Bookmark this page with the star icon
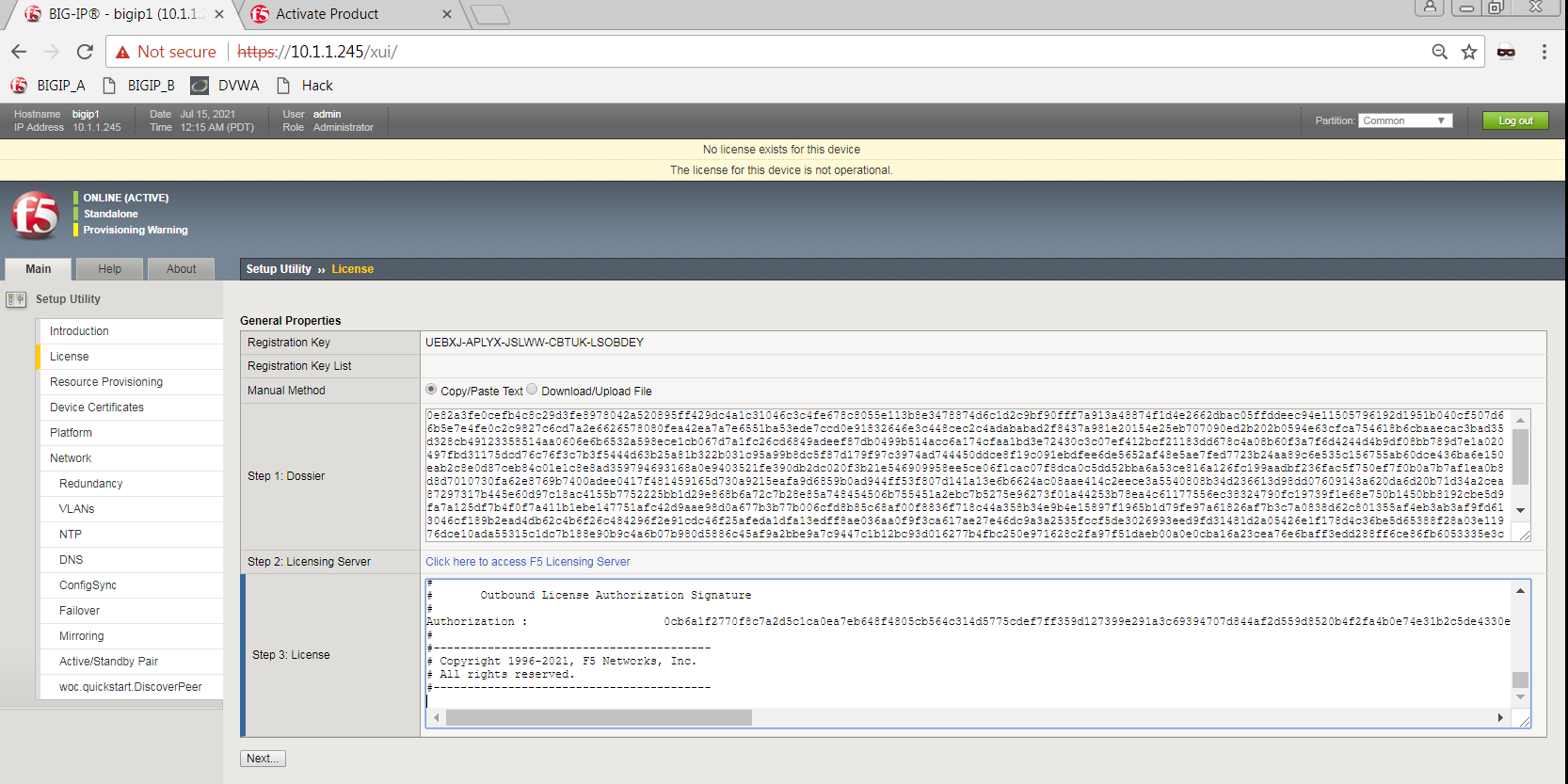 coord(1469,52)
